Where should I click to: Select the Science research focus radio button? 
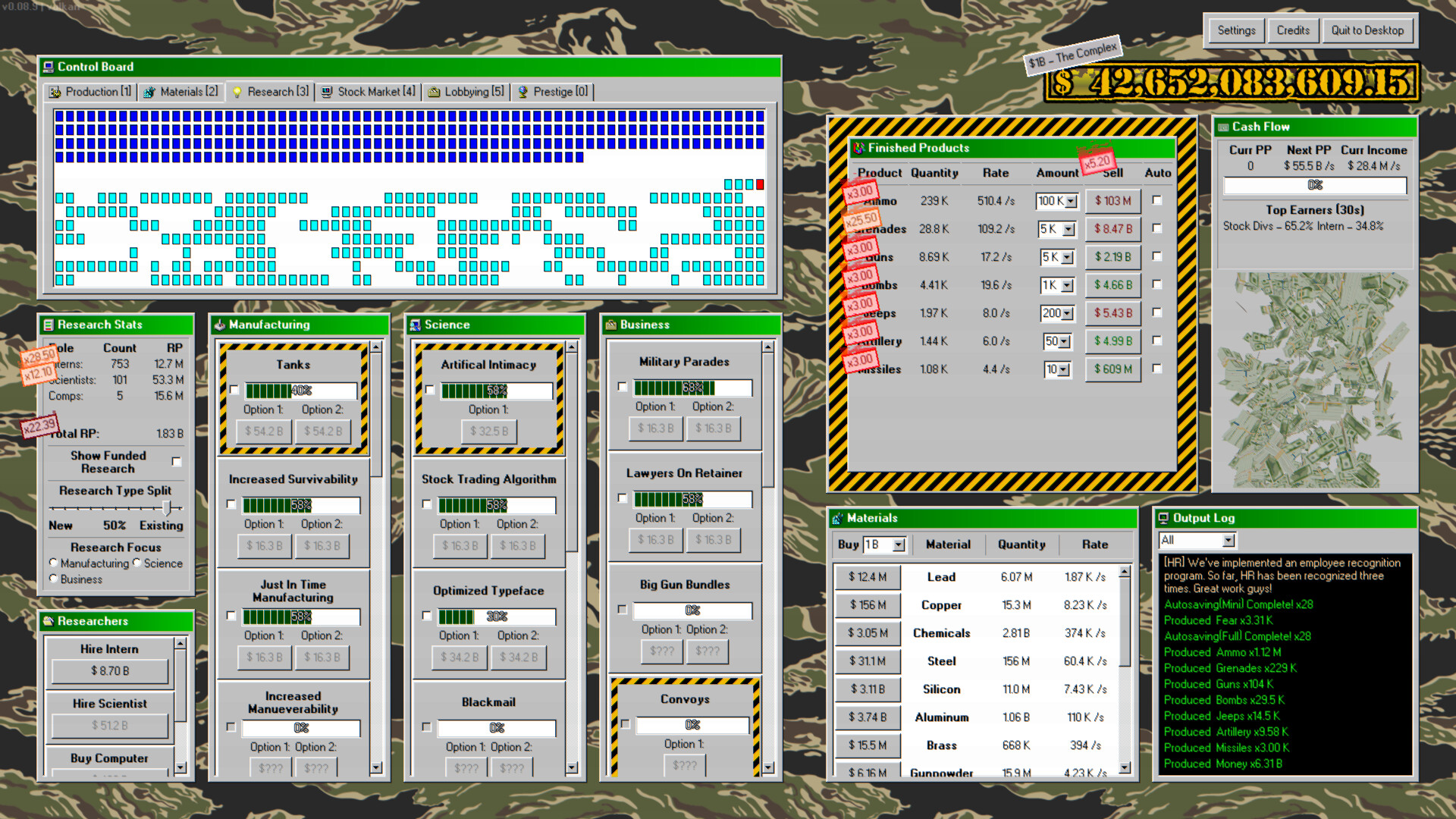click(x=136, y=563)
